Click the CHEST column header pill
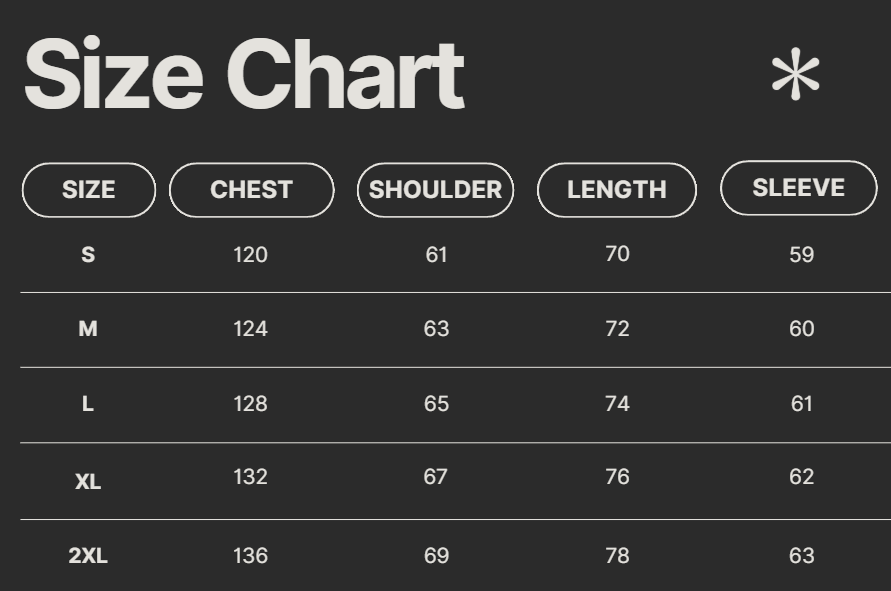The width and height of the screenshot is (891, 591). pos(251,190)
